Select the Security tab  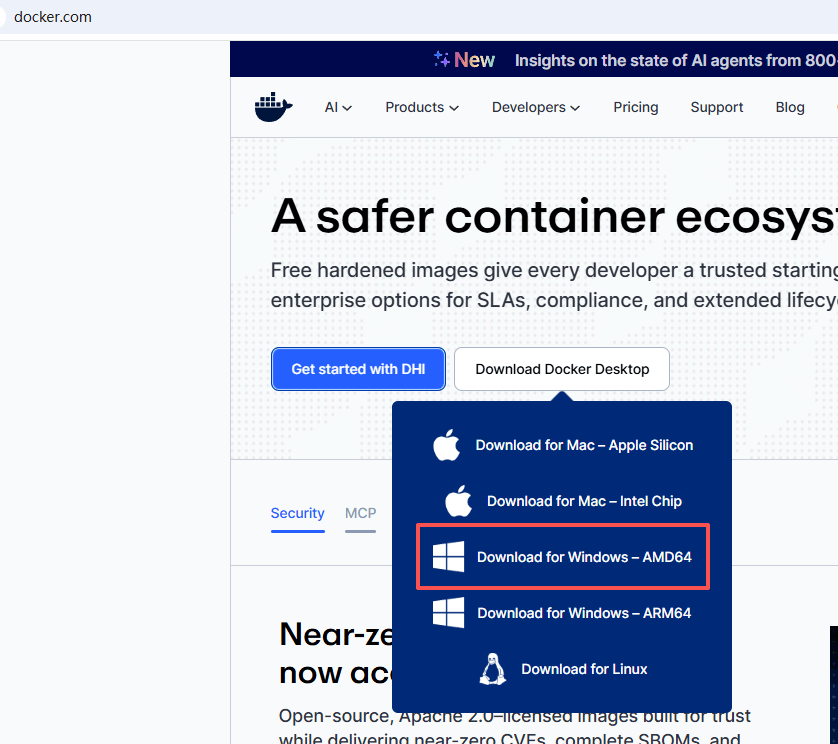coord(298,514)
